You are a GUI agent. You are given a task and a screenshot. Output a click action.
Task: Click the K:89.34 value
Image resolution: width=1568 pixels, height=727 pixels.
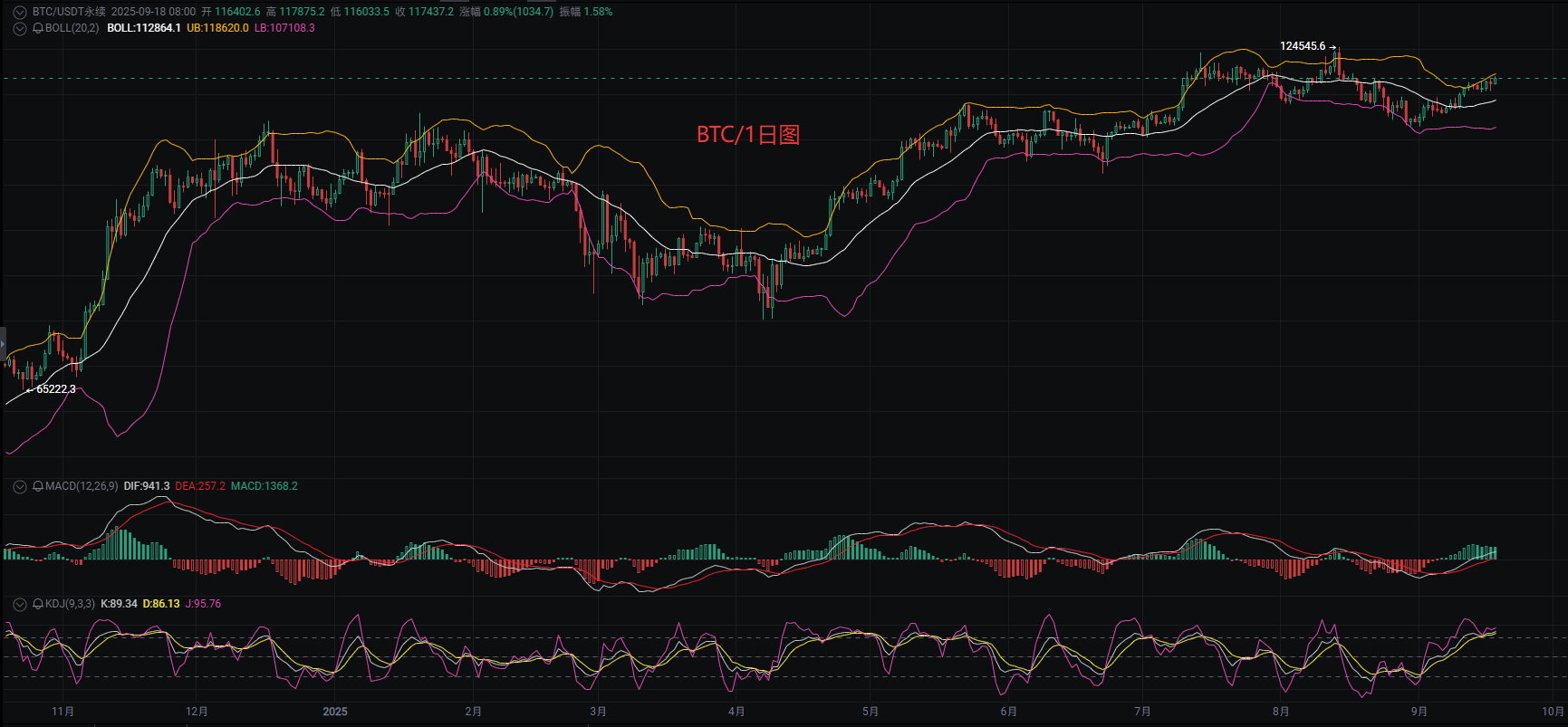(119, 604)
